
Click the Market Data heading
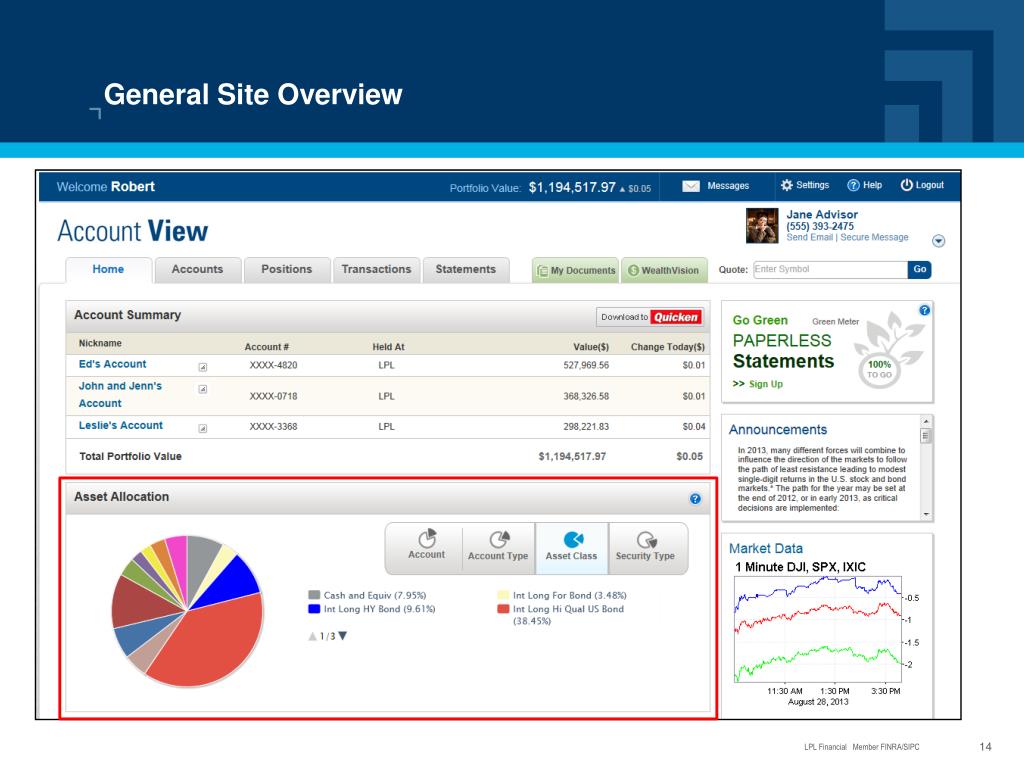click(x=766, y=549)
